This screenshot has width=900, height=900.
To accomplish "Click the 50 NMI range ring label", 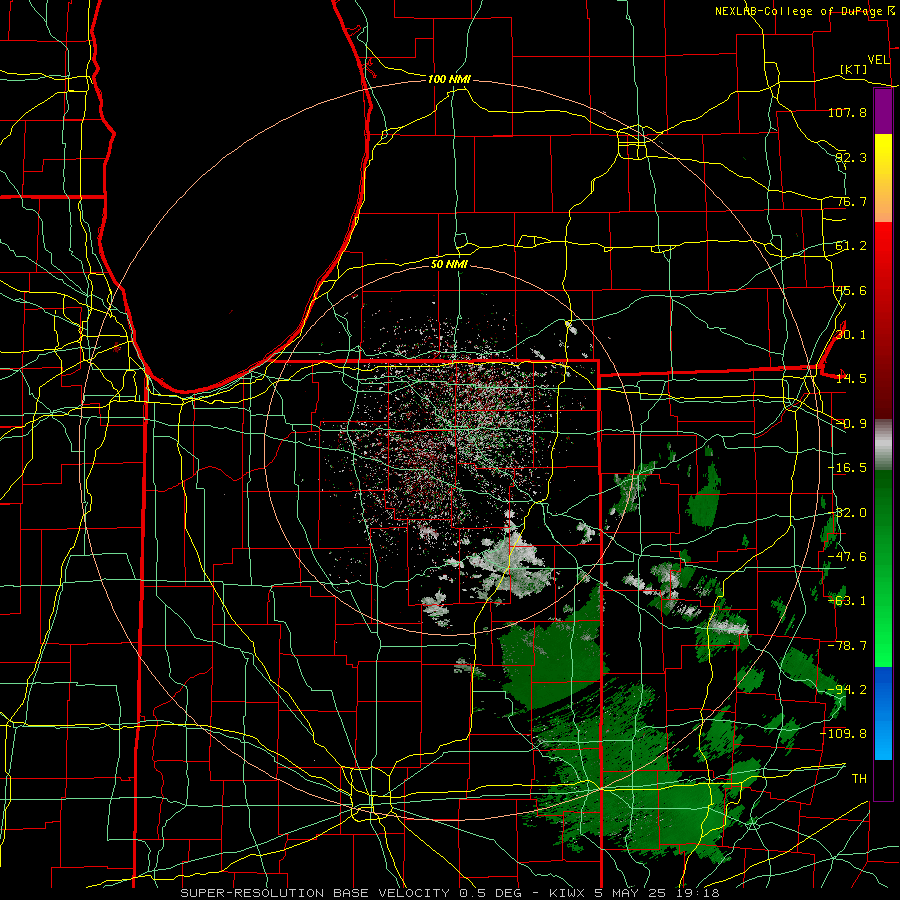I will click(x=449, y=264).
